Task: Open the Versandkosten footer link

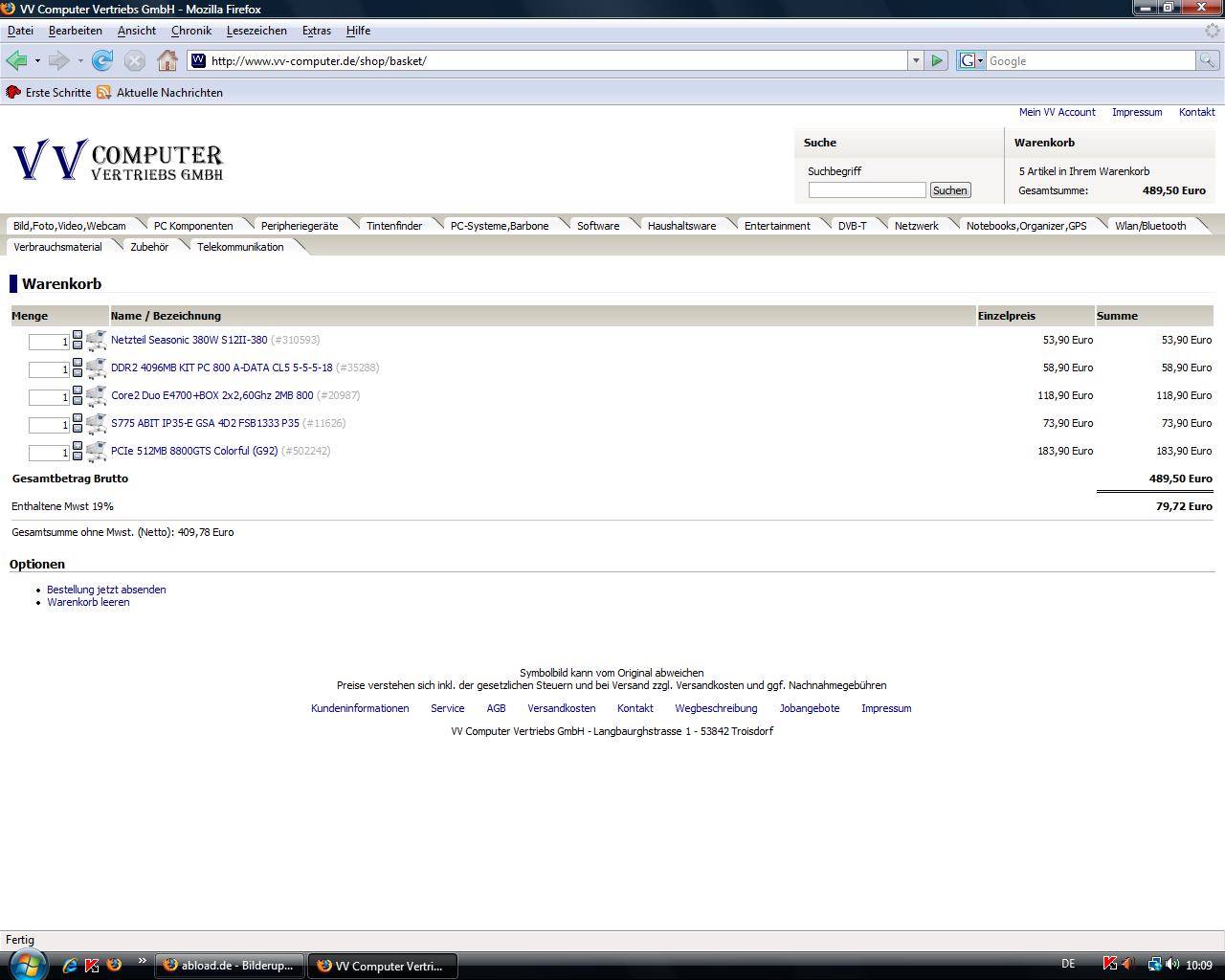Action: tap(562, 708)
